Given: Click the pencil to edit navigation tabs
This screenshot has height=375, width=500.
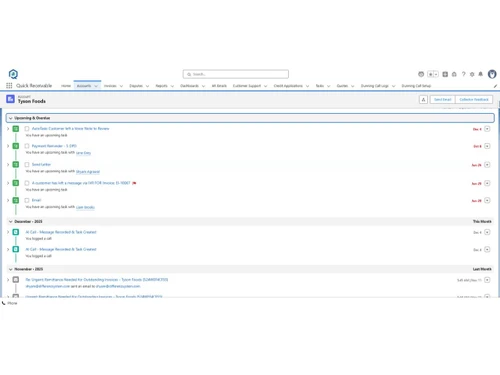Looking at the screenshot, I should point(495,86).
